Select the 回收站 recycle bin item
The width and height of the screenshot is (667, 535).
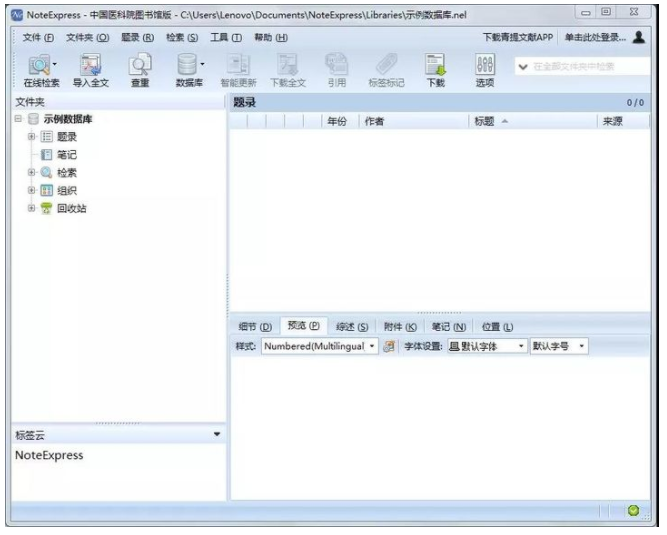[x=71, y=208]
